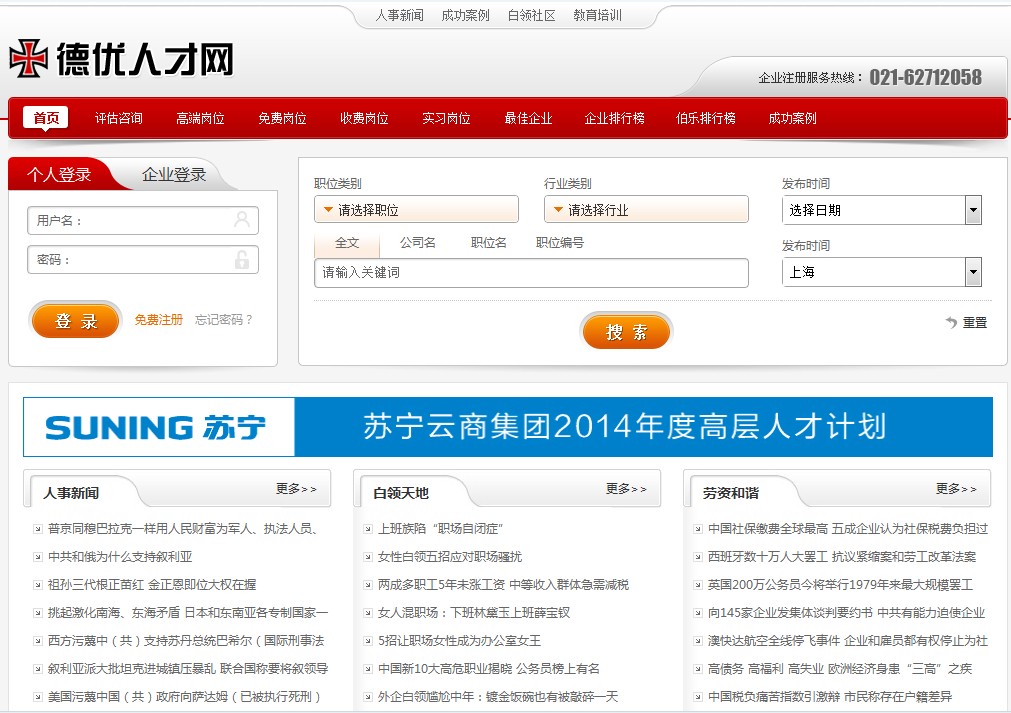Click the orange 登录 button

pyautogui.click(x=76, y=320)
